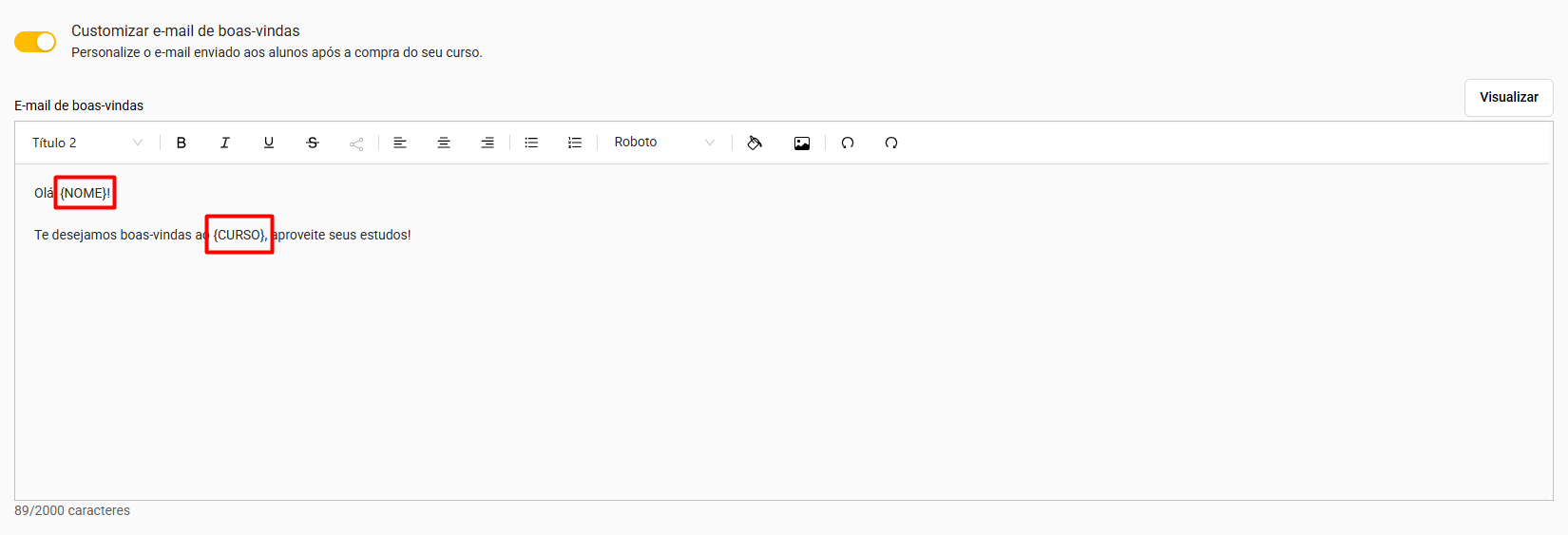Redo the last edit
Image resolution: width=1568 pixels, height=535 pixels.
pyautogui.click(x=891, y=143)
